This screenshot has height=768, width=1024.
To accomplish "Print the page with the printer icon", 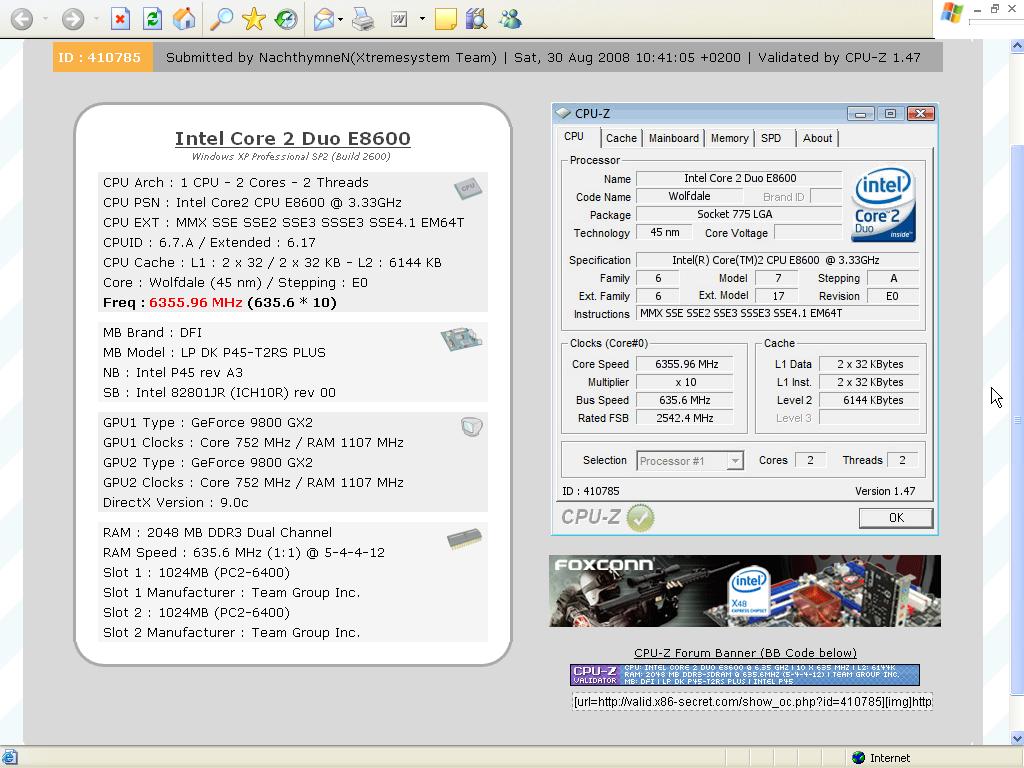I will point(363,19).
